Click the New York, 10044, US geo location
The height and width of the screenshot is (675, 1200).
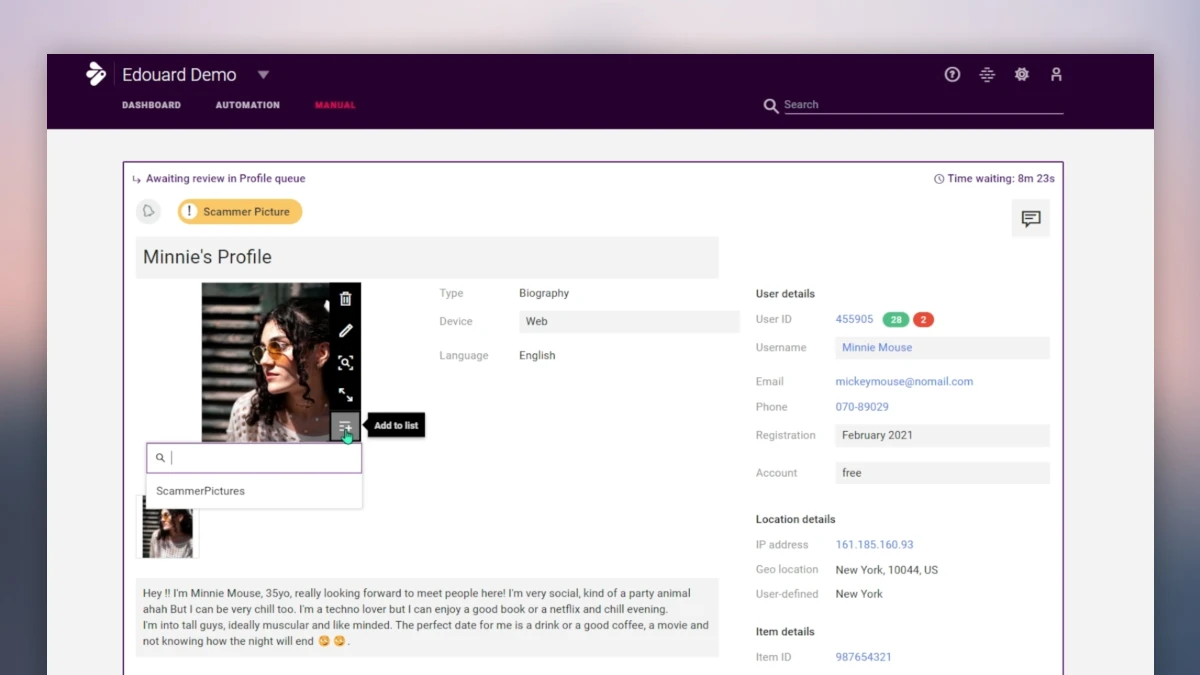tap(887, 570)
